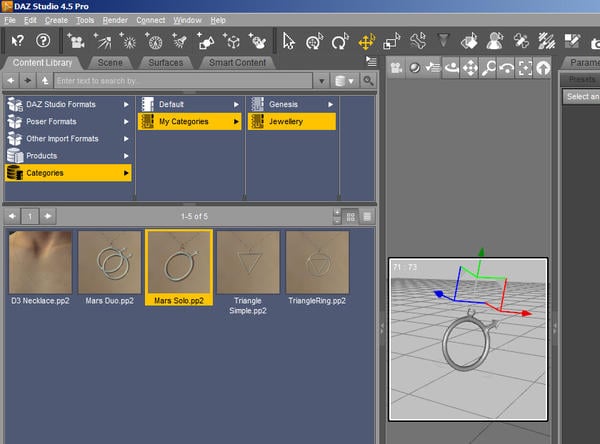
Task: Expand the Products arrow
Action: tap(126, 156)
